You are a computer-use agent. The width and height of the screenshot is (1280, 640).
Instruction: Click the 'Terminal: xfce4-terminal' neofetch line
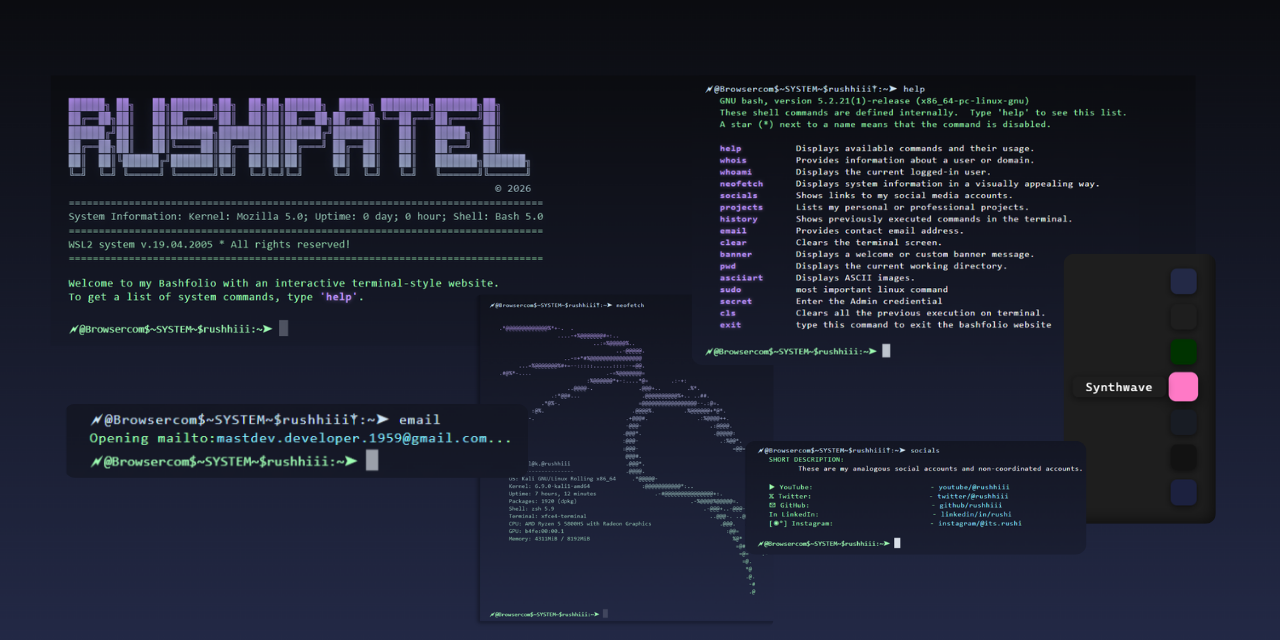click(548, 516)
